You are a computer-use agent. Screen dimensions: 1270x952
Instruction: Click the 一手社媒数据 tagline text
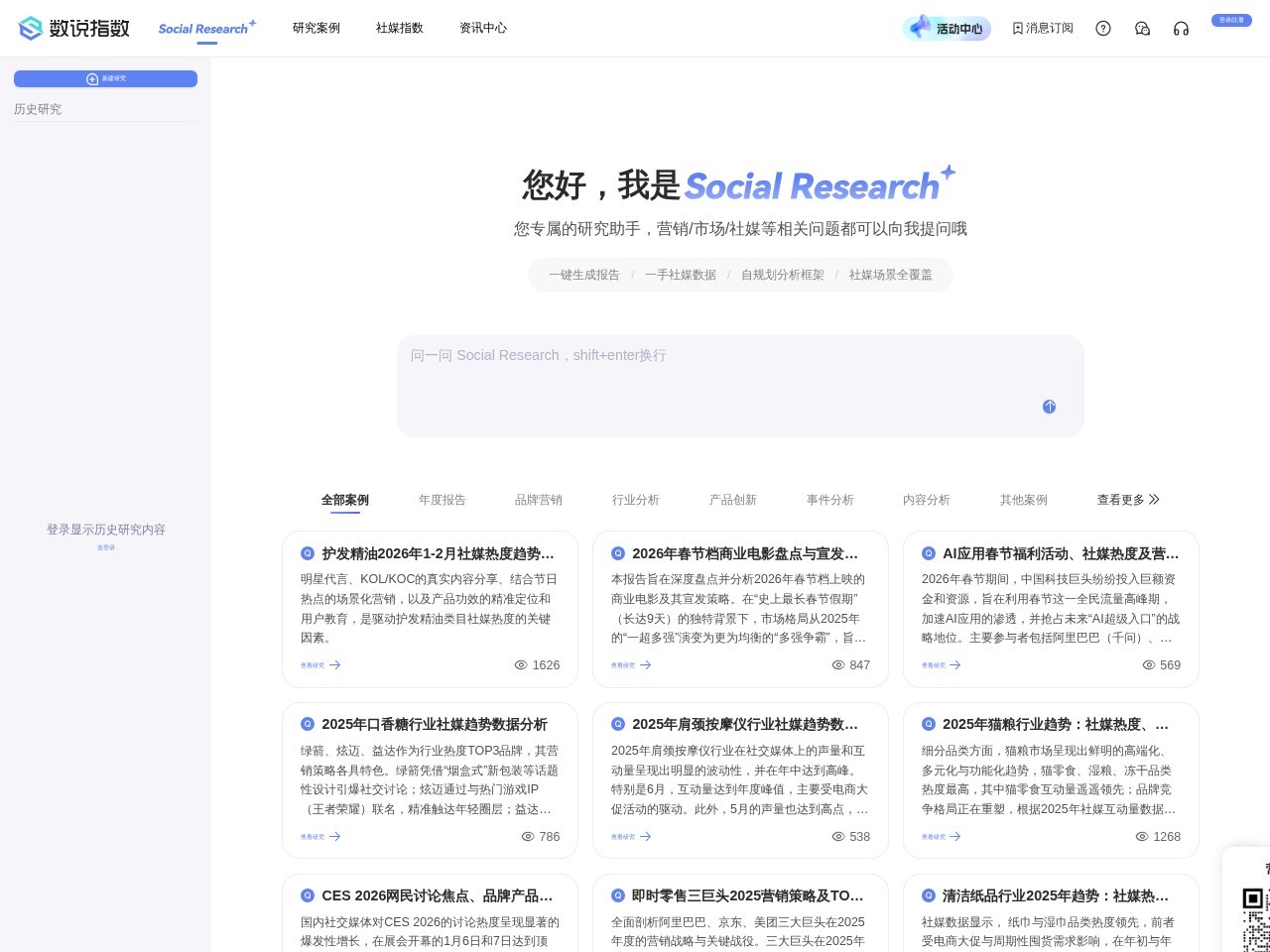(681, 275)
